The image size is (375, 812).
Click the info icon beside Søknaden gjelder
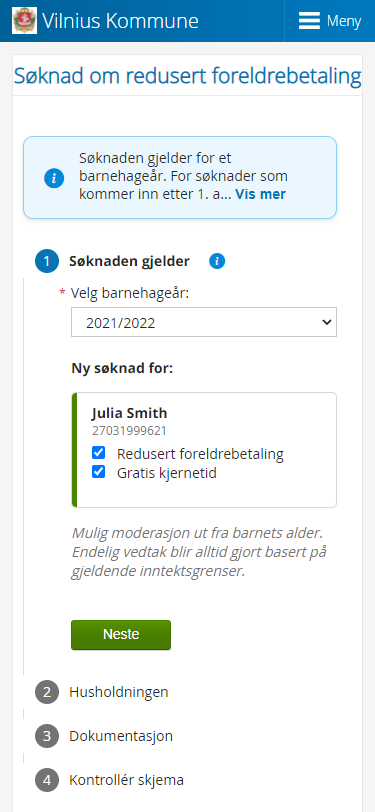pyautogui.click(x=217, y=262)
